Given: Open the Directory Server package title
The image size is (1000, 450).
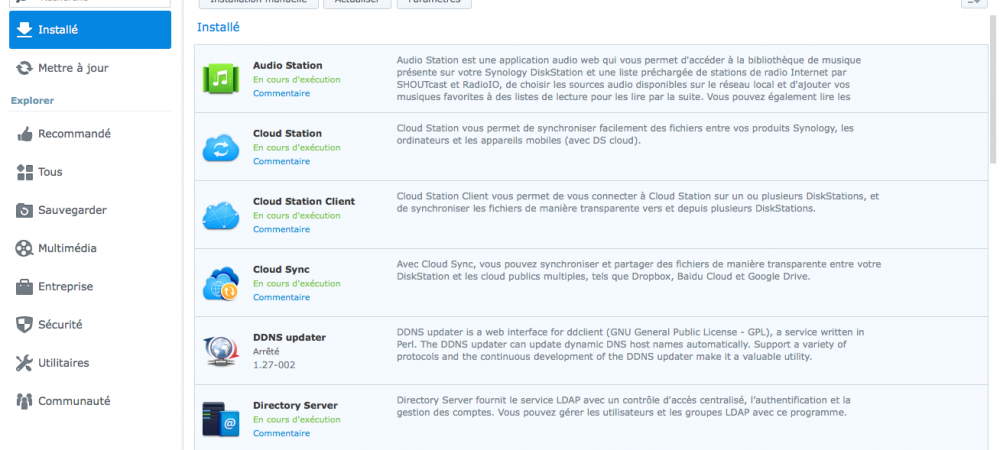Looking at the screenshot, I should [295, 405].
